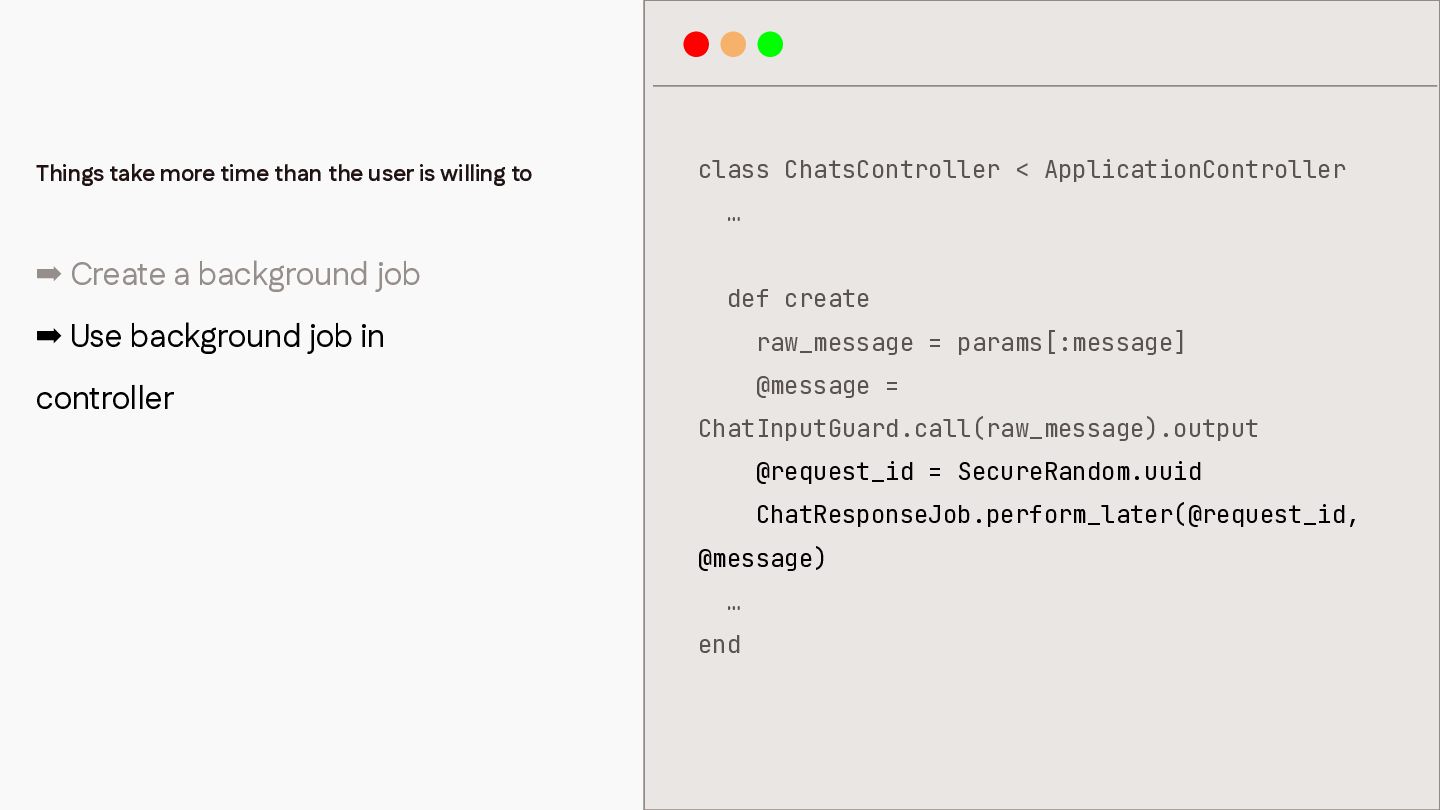Click the arrow before 'Use background job in'
The image size is (1440, 810).
point(49,336)
